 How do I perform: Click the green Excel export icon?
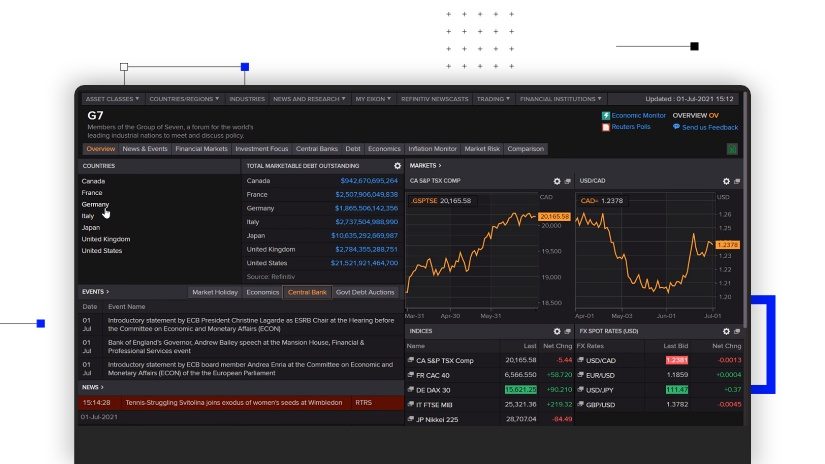pos(732,149)
